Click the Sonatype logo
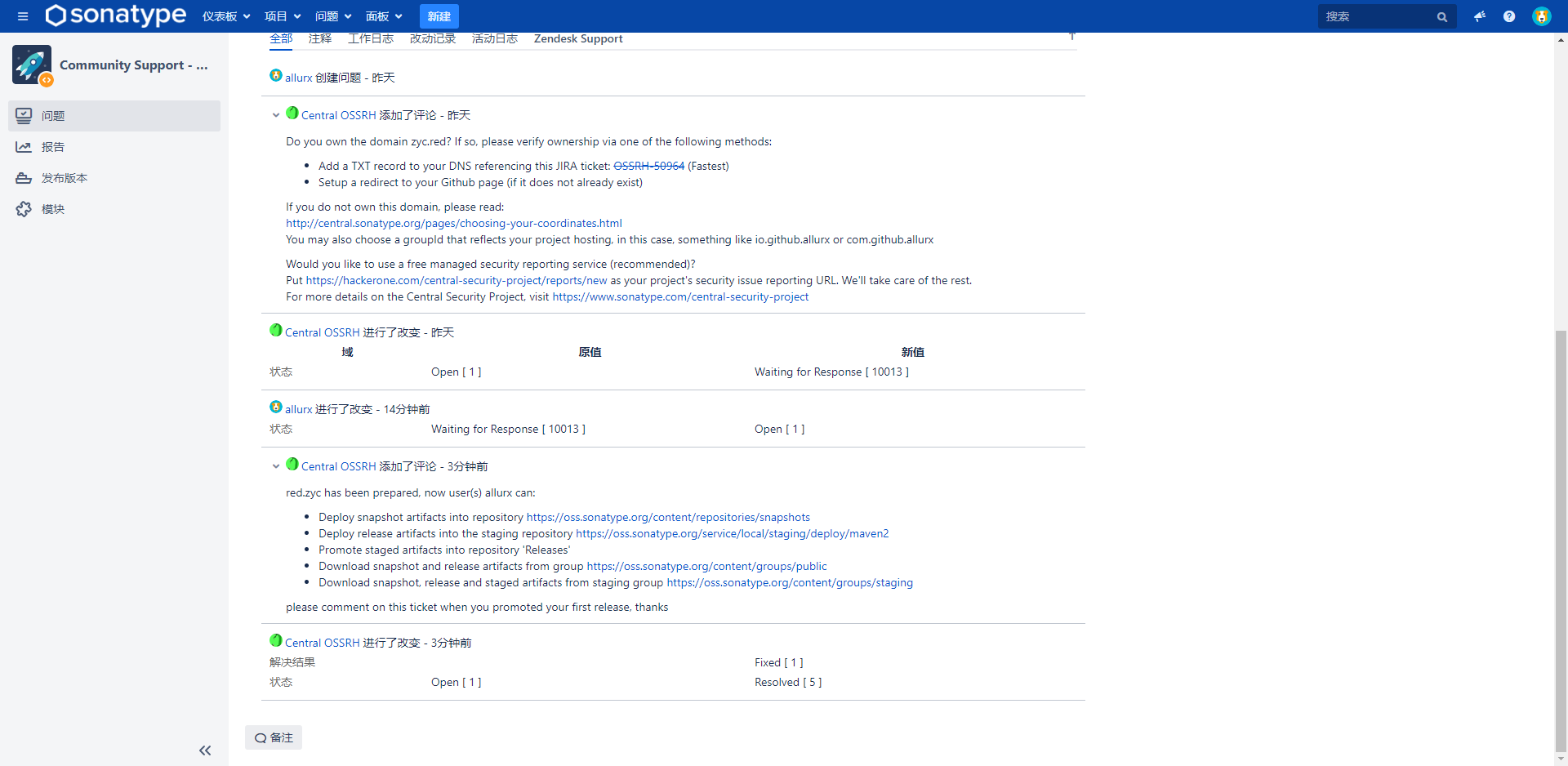1568x766 pixels. pos(116,16)
